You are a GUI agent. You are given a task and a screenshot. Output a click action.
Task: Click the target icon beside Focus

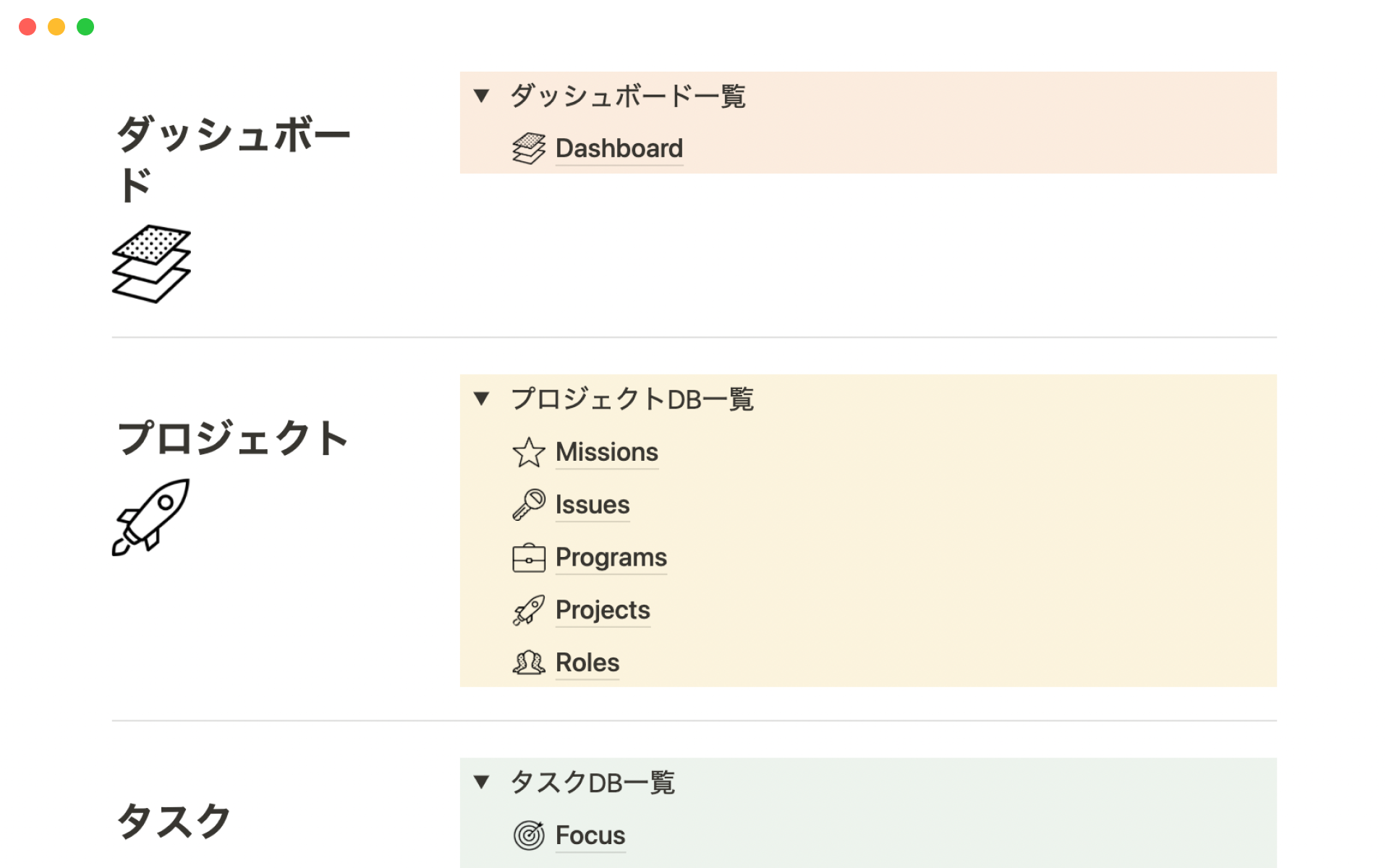tap(529, 835)
